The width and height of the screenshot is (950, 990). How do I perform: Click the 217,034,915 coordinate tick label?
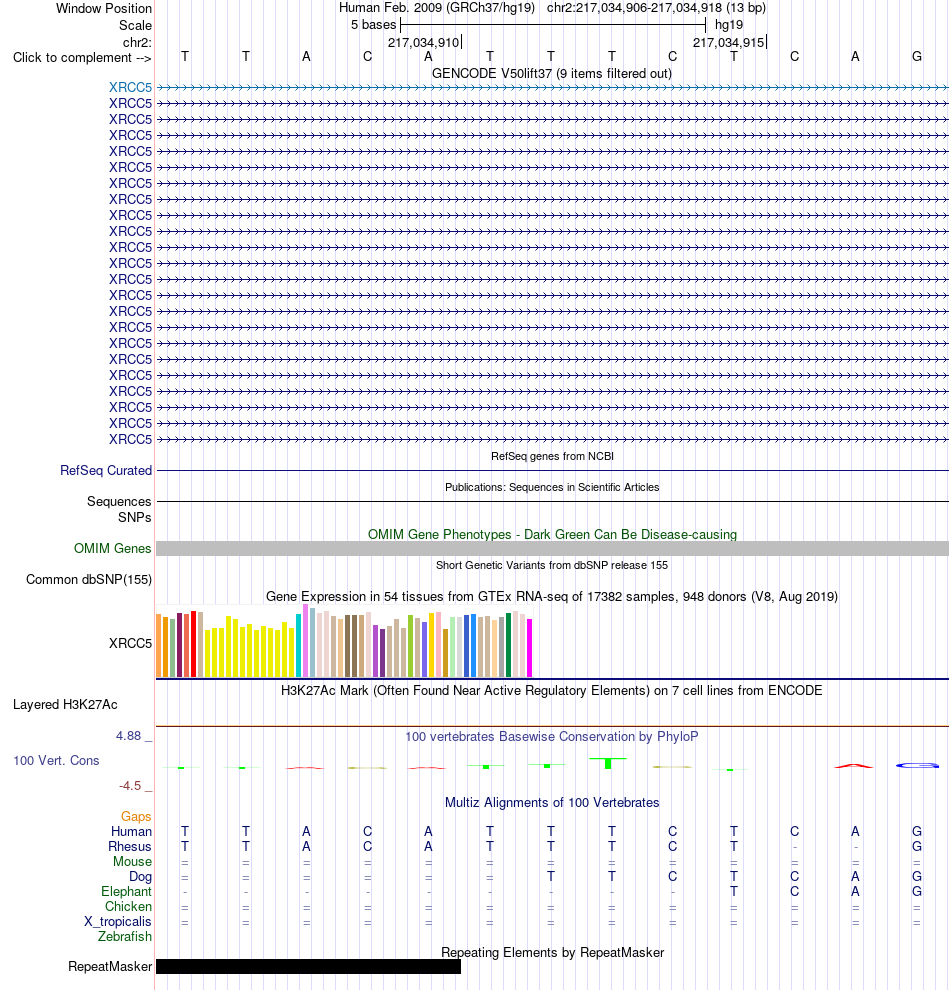[728, 42]
